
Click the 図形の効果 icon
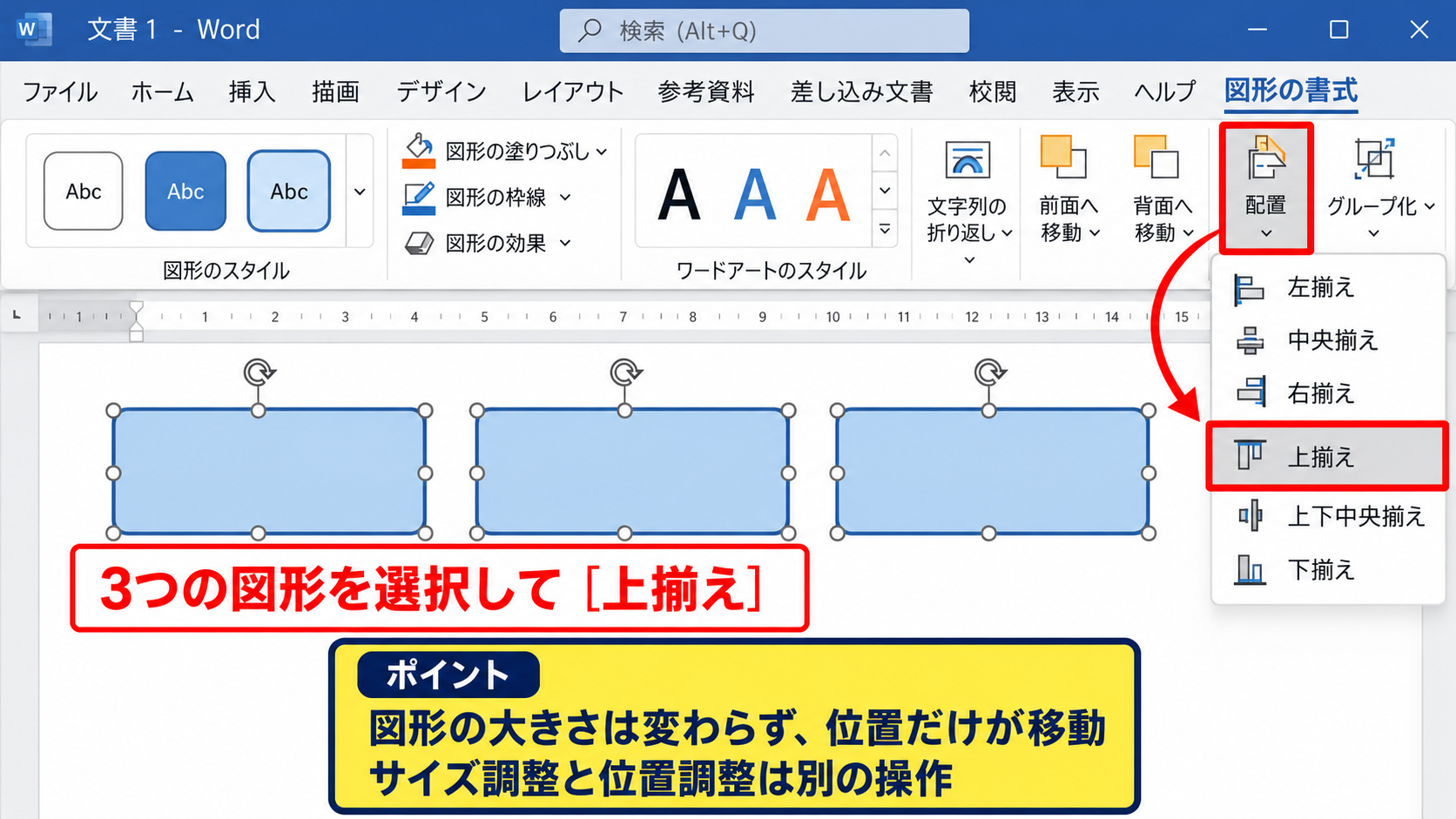tap(419, 243)
